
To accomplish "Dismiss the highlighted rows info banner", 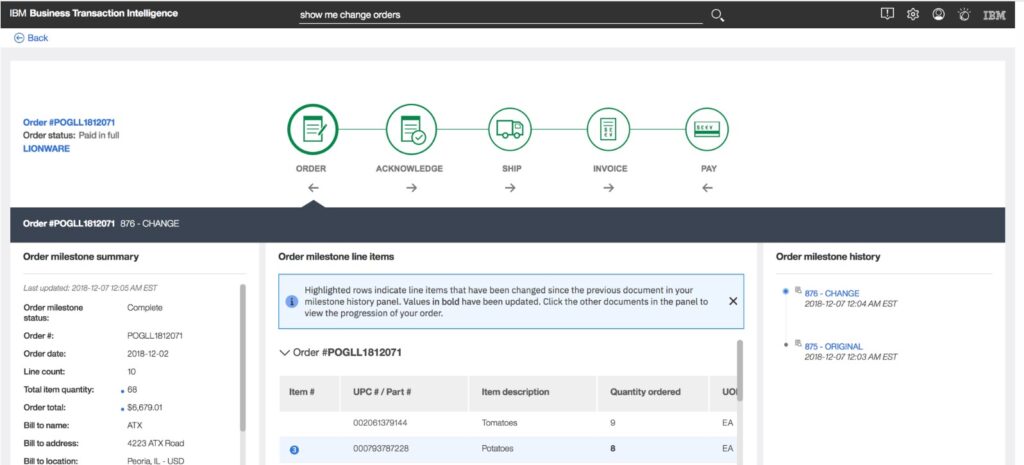I will coord(733,301).
